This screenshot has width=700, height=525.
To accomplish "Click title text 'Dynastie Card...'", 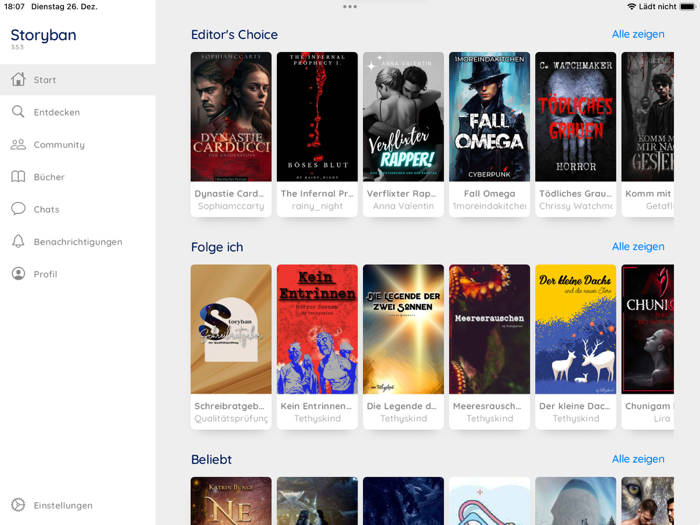I will [x=229, y=193].
